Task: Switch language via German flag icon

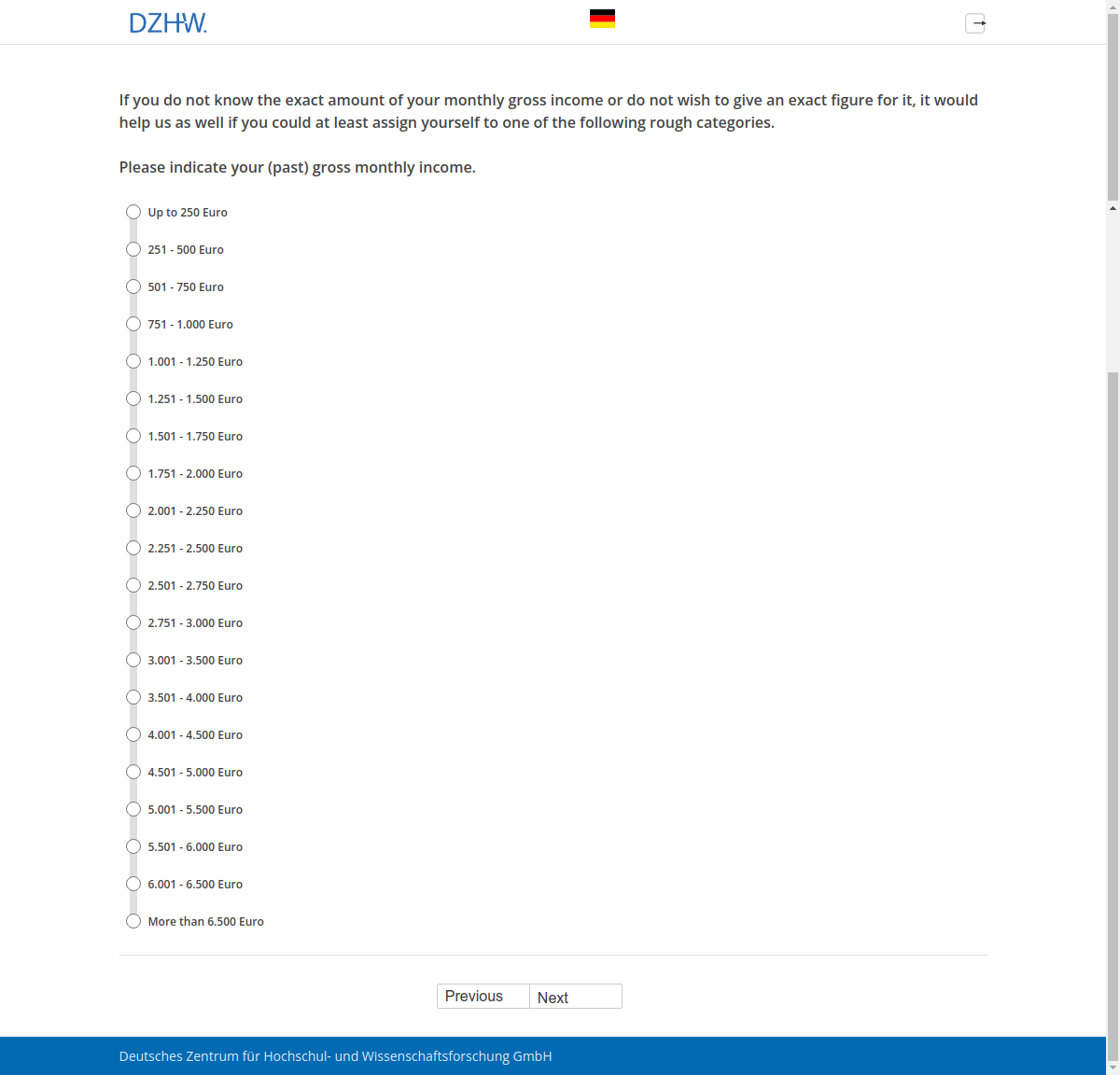Action: click(602, 19)
